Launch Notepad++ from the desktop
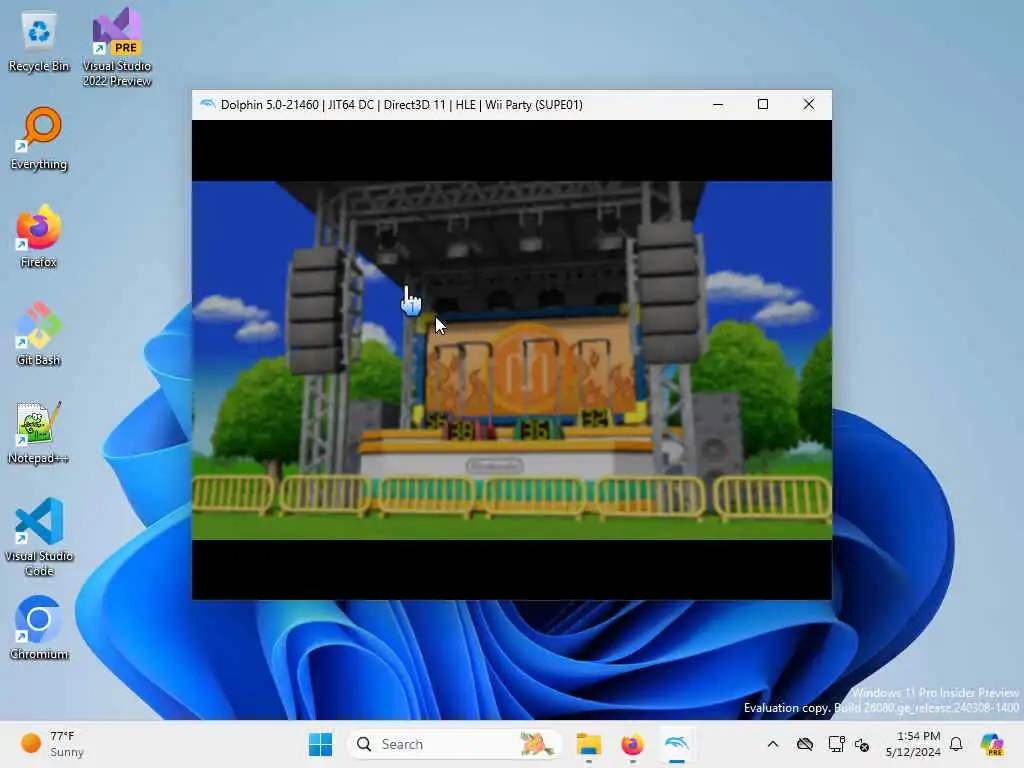Viewport: 1024px width, 768px height. coord(39,432)
